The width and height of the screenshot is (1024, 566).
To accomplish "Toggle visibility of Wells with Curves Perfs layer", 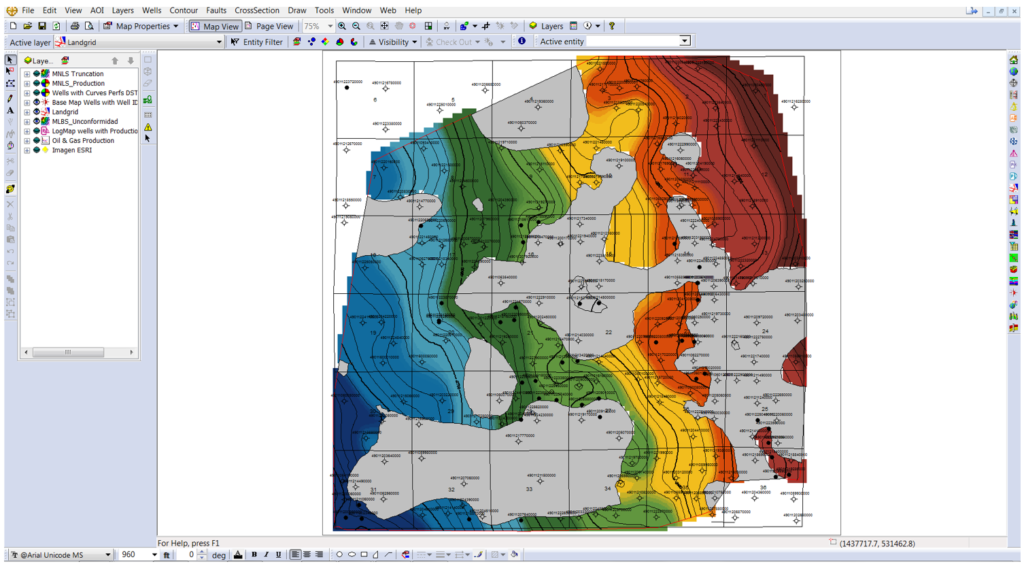I will (37, 93).
